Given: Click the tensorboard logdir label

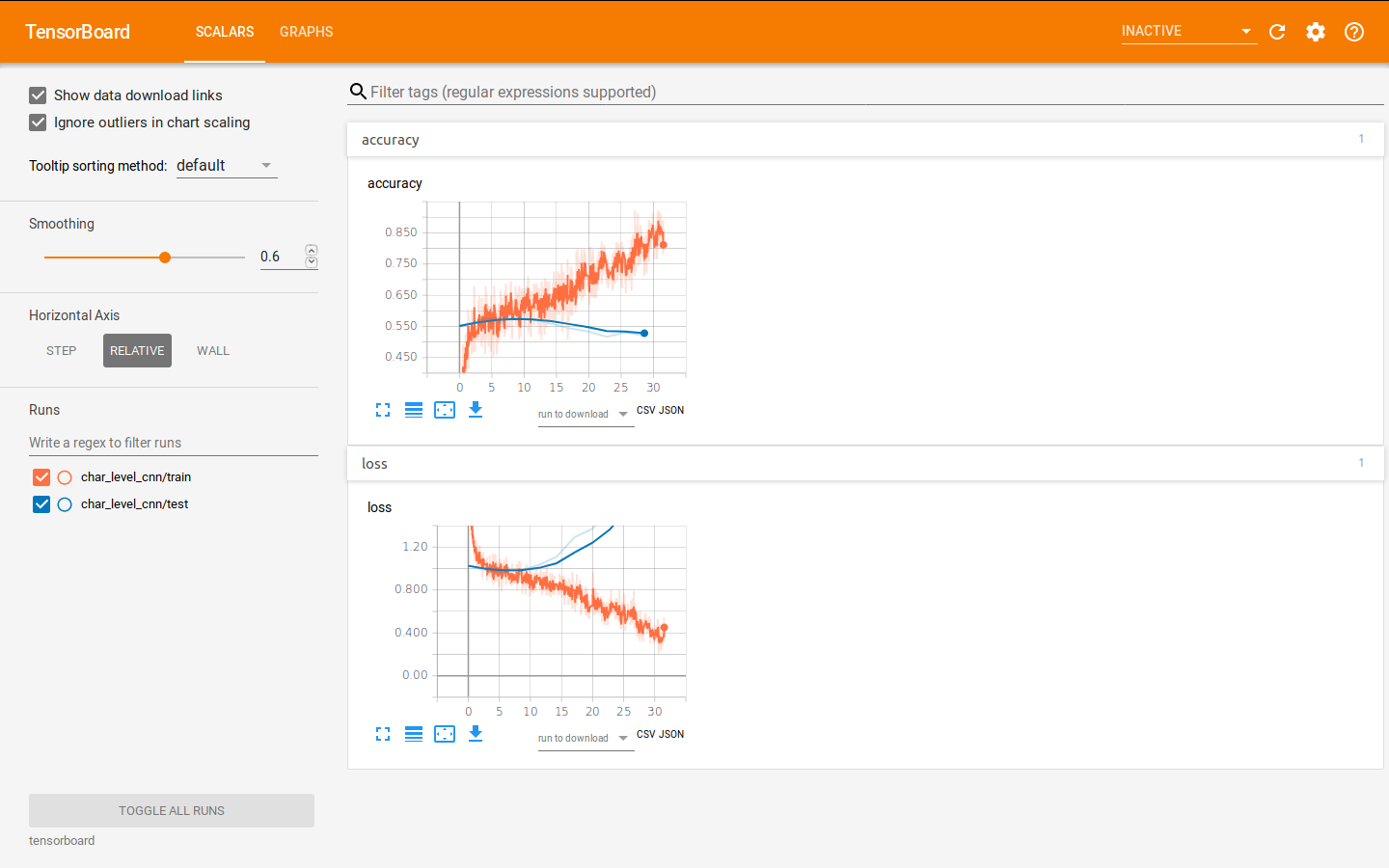Looking at the screenshot, I should 62,841.
